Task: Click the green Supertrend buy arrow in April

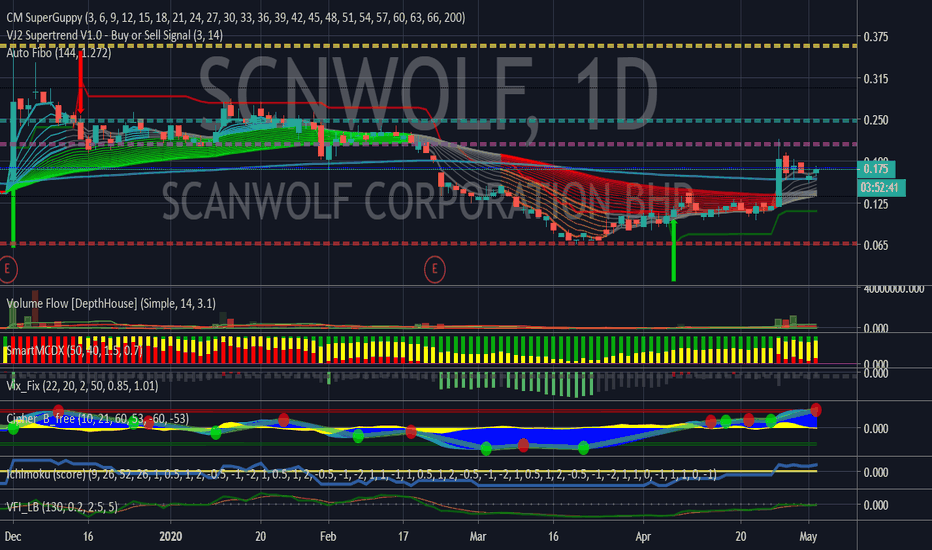Action: point(673,250)
